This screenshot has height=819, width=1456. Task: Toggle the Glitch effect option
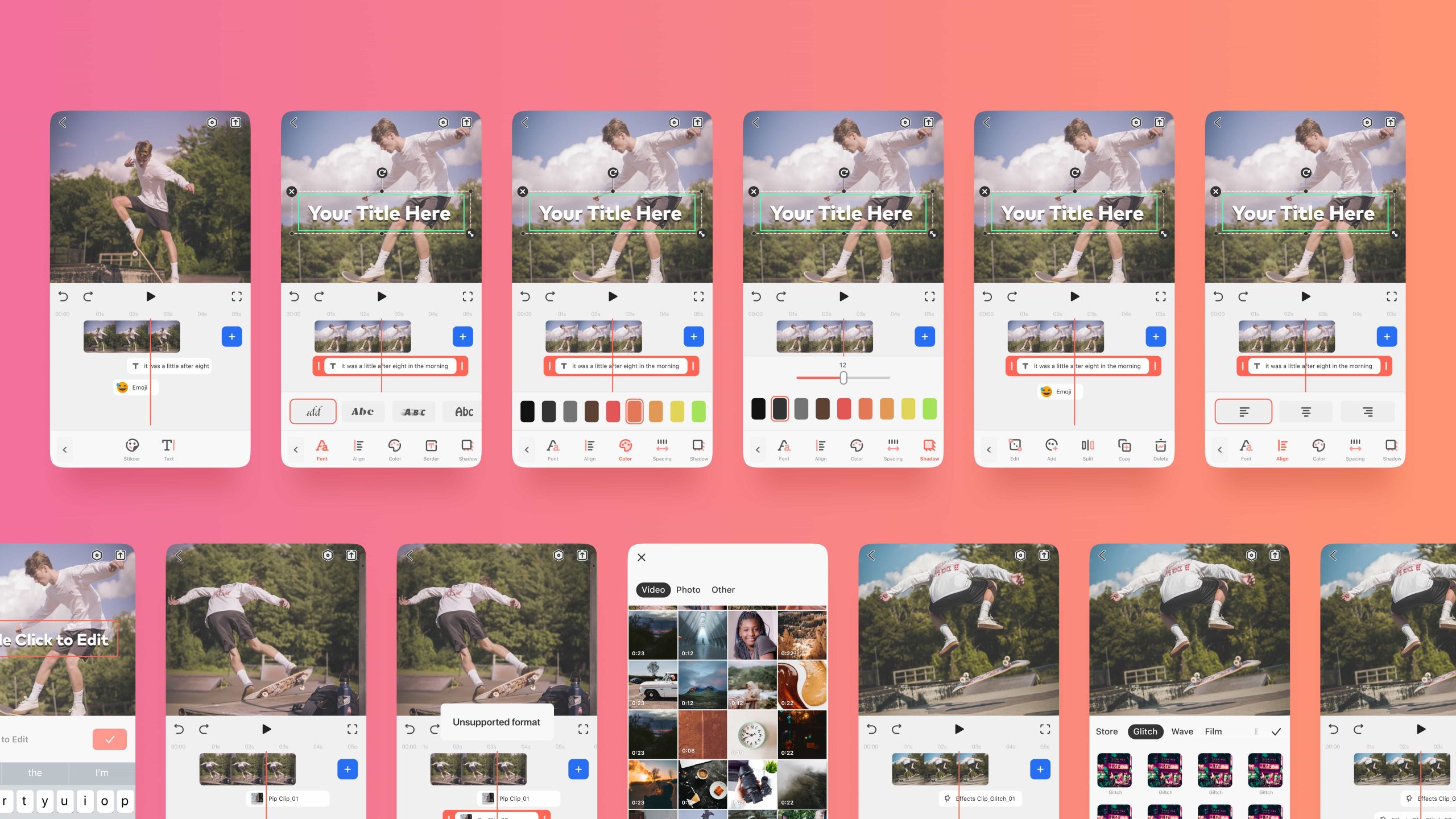[1144, 731]
